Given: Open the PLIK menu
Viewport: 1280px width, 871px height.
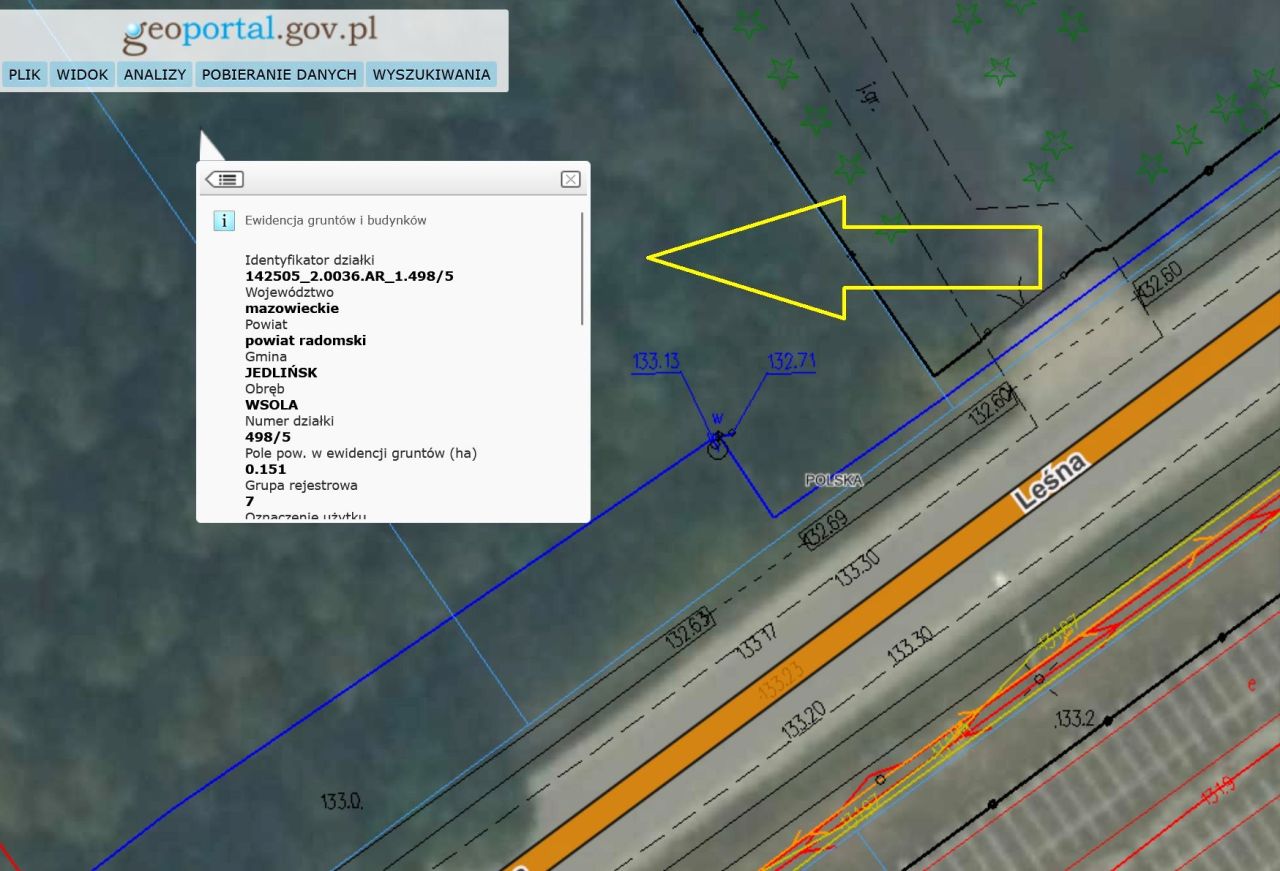Looking at the screenshot, I should tap(25, 75).
